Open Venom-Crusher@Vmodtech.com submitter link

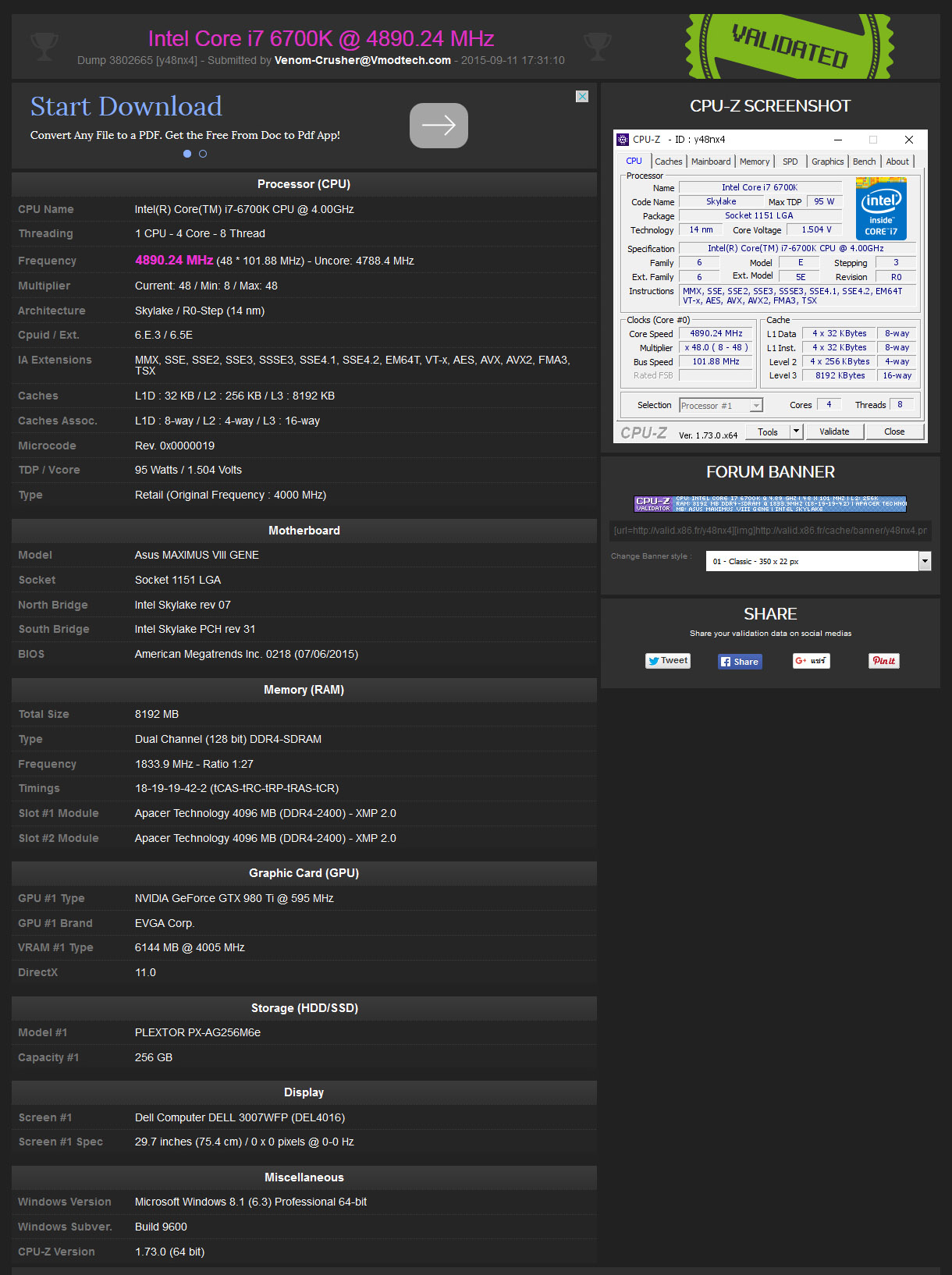pos(363,60)
